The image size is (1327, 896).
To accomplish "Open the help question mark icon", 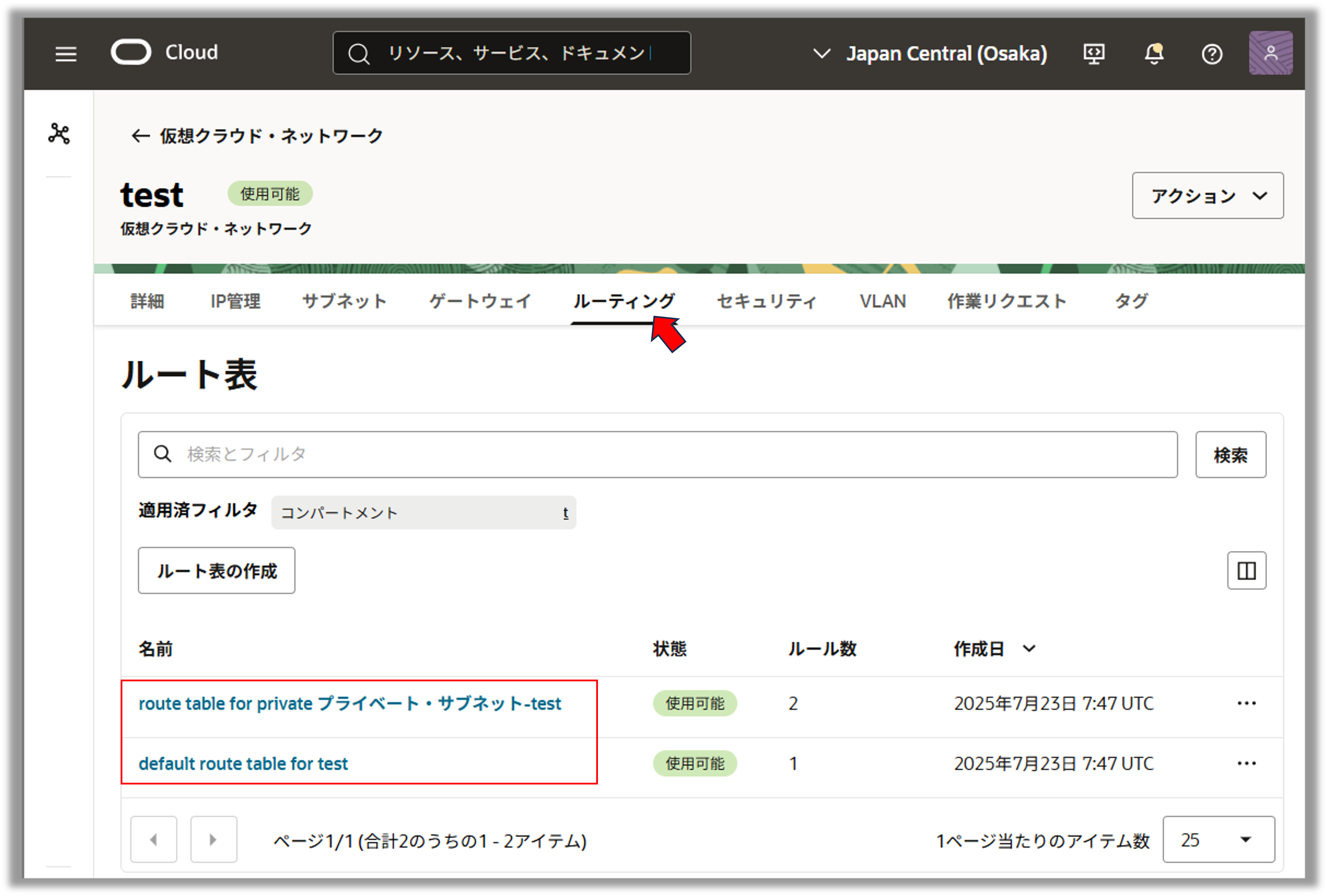I will click(1212, 54).
